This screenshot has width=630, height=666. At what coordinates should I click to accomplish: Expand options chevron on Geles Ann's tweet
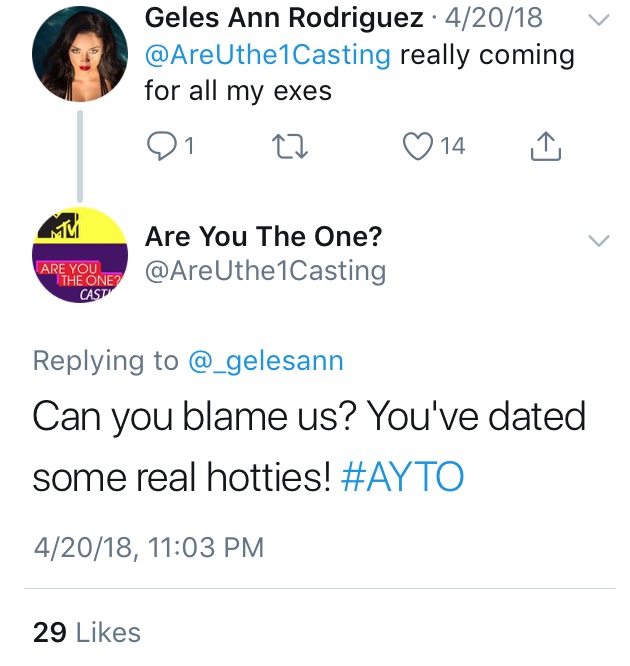coord(599,20)
